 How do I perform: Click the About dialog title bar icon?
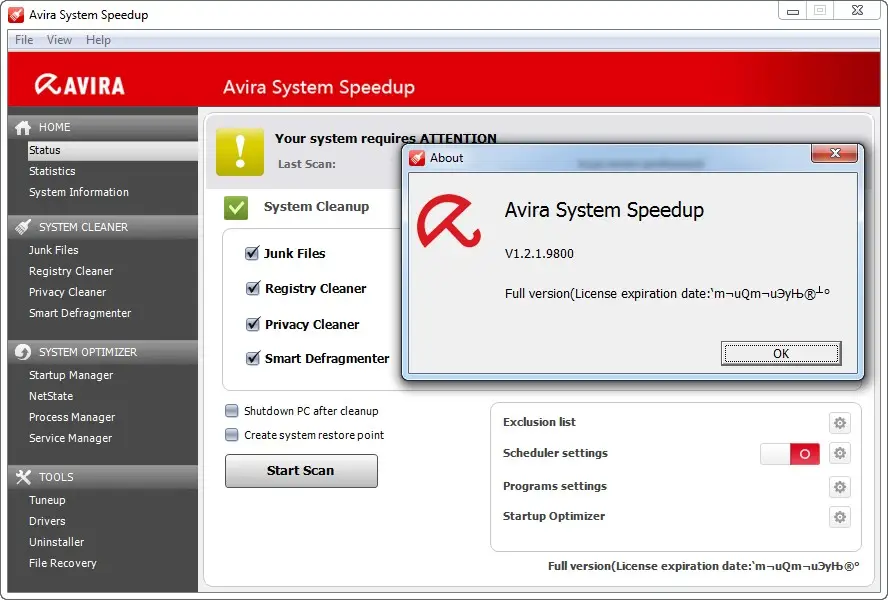pos(417,158)
